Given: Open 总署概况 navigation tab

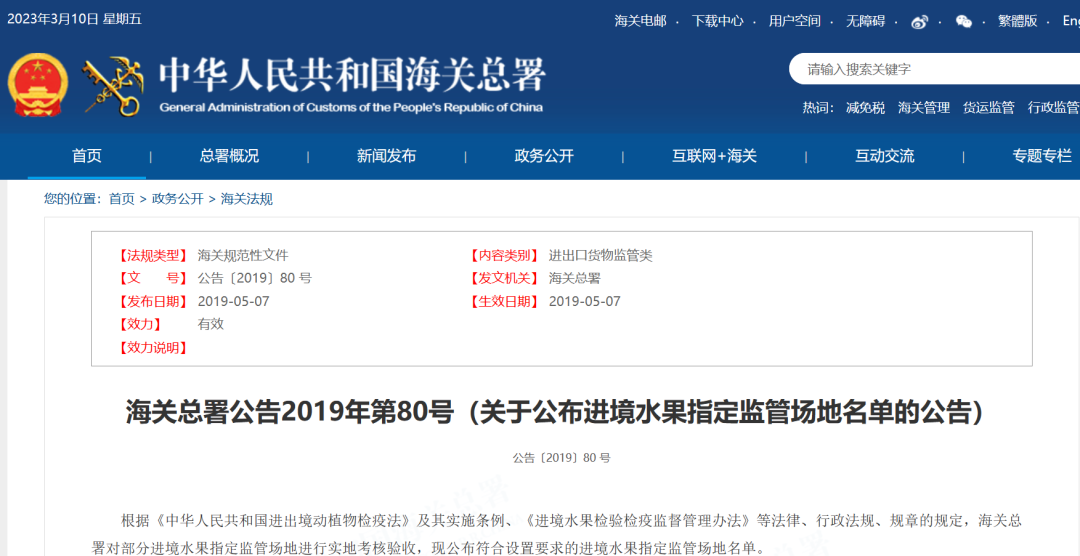Looking at the screenshot, I should click(229, 156).
